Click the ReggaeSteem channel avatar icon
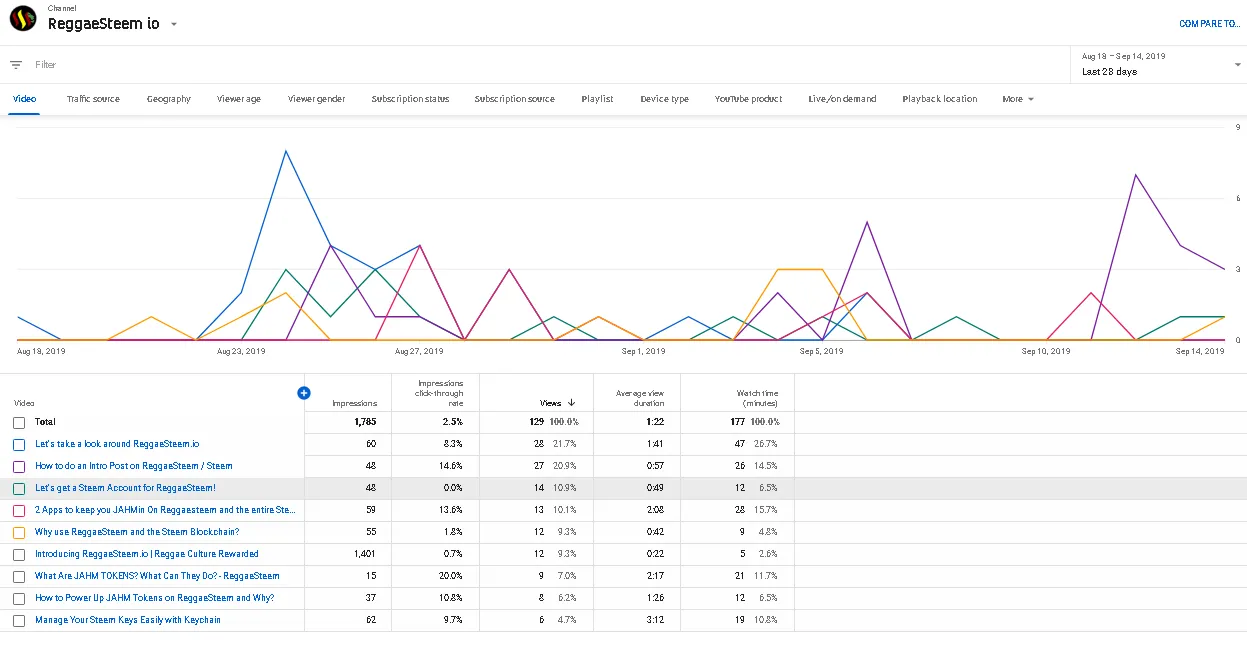1247x647 pixels. click(x=23, y=19)
